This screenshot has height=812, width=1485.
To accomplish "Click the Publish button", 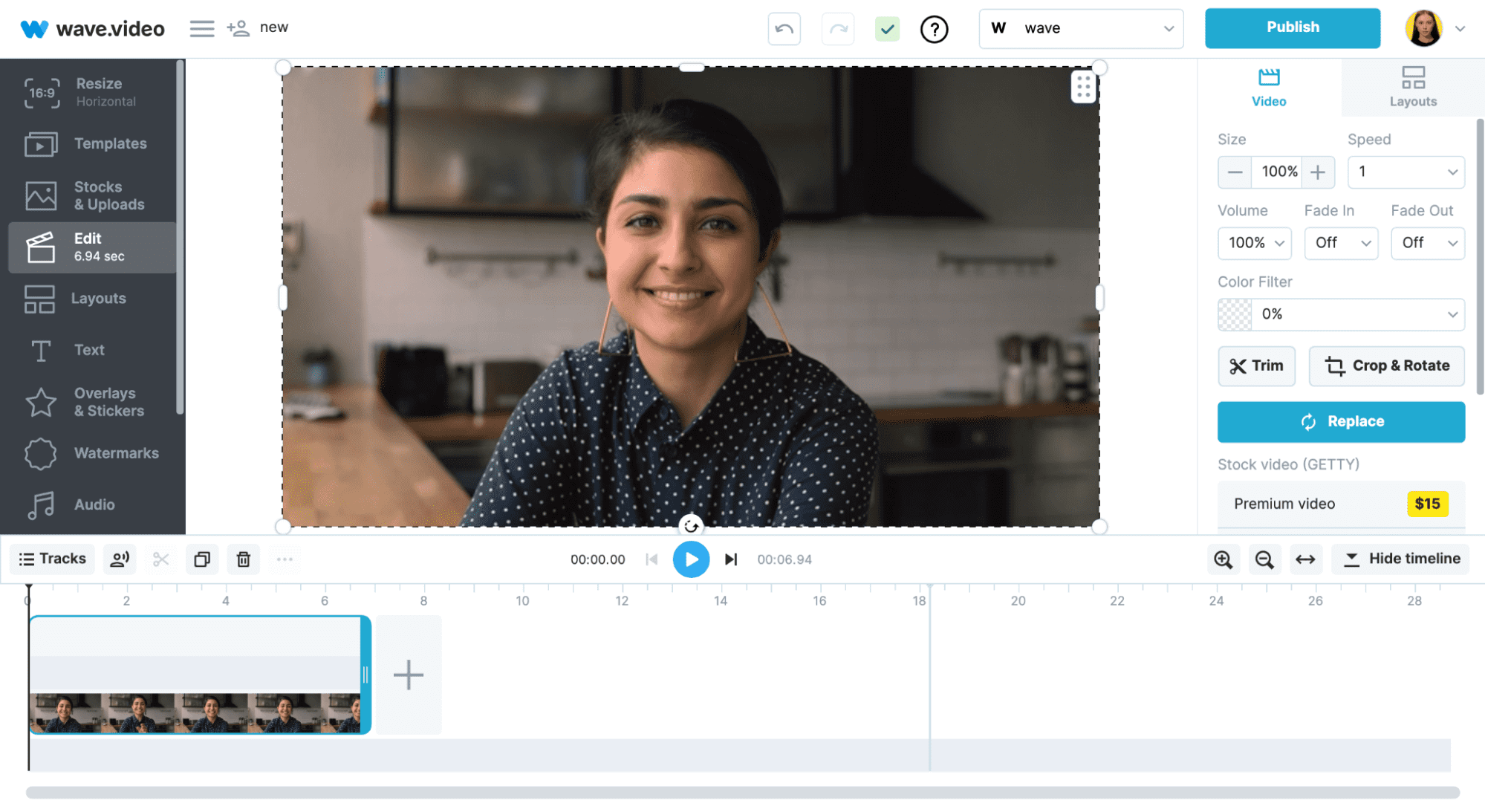I will pyautogui.click(x=1292, y=27).
